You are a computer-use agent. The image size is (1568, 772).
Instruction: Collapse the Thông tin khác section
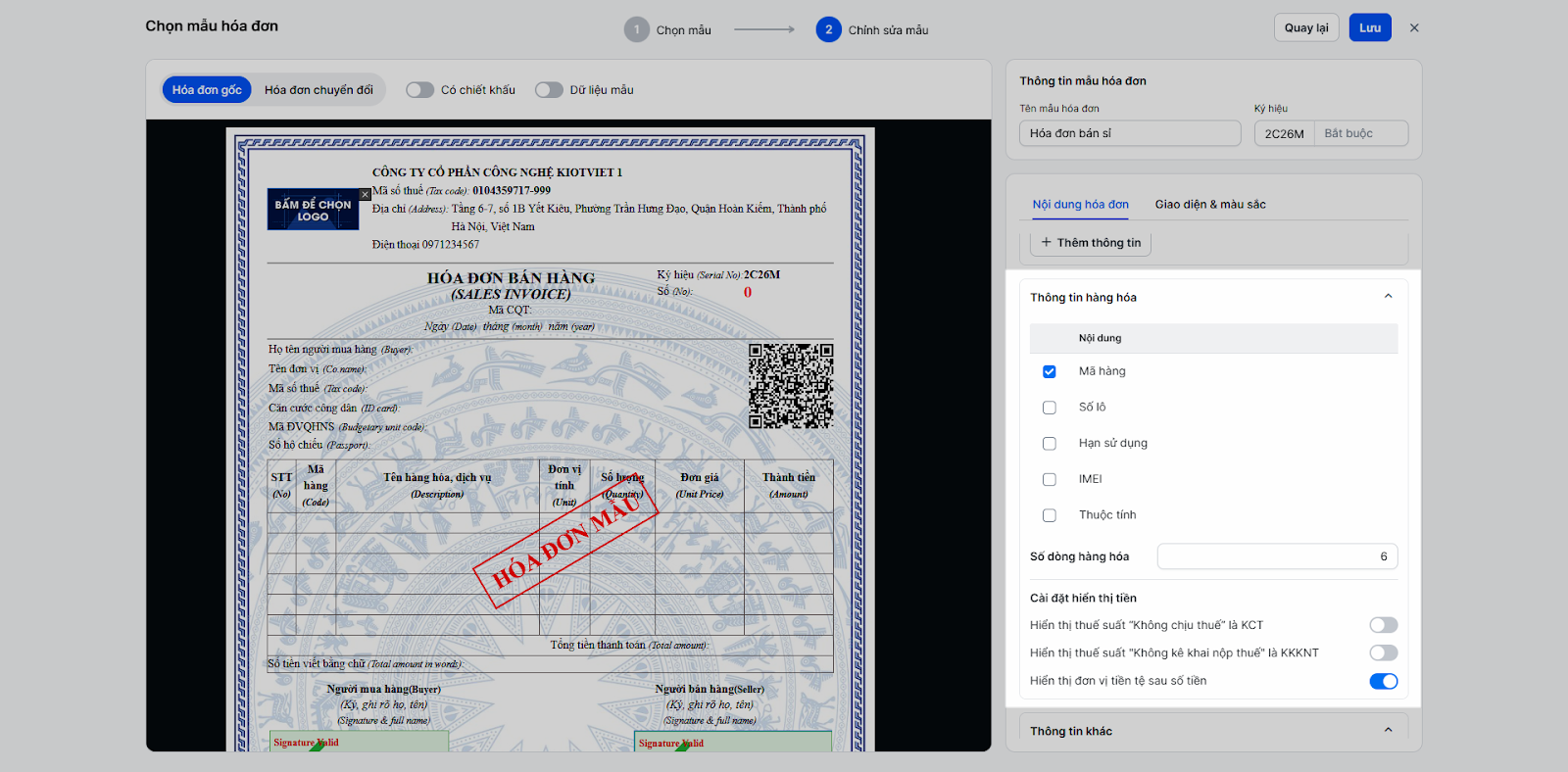(x=1388, y=731)
